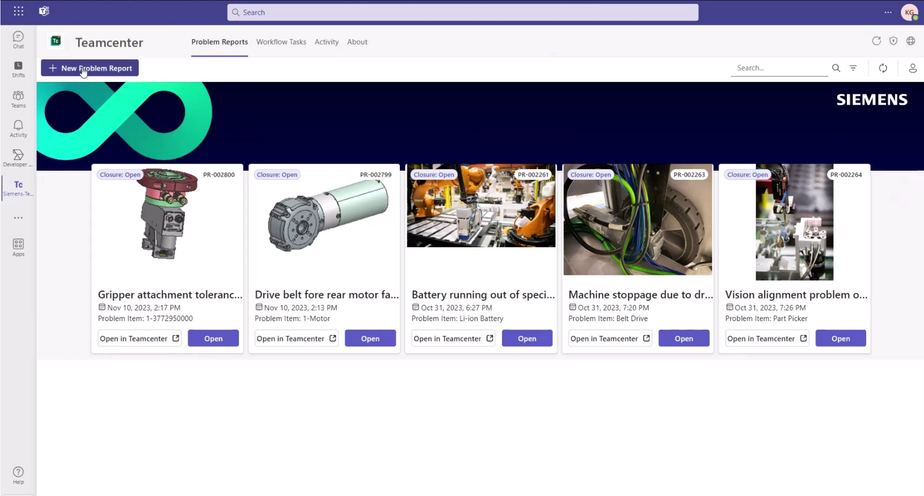The image size is (924, 496).
Task: Click 'Problem Item: Part Picker' text
Action: tap(766, 319)
